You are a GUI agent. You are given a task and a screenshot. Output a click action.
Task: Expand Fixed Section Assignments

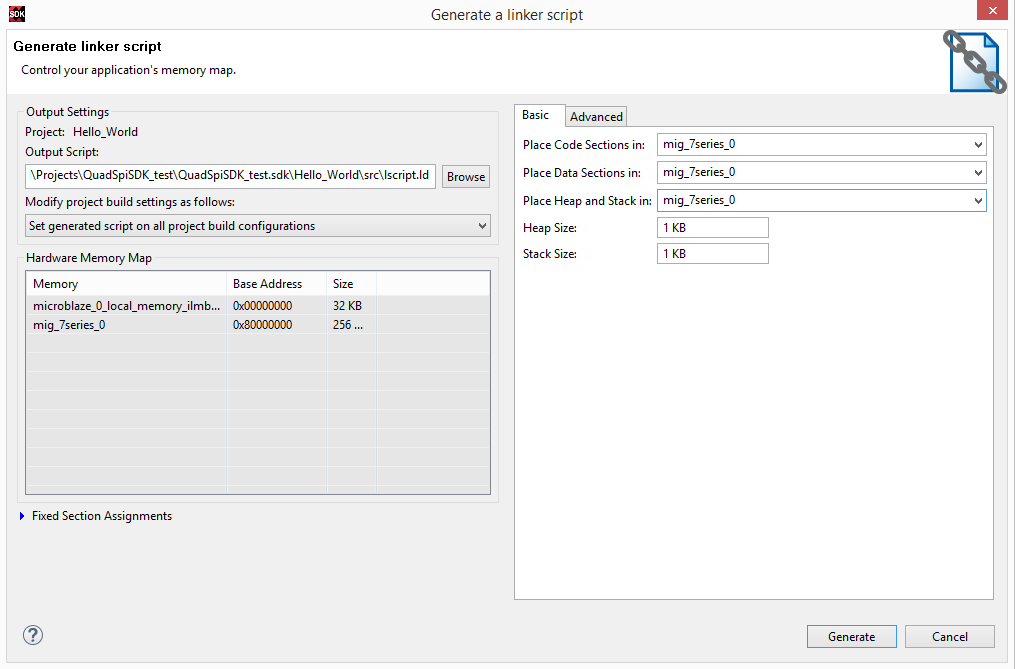(22, 516)
